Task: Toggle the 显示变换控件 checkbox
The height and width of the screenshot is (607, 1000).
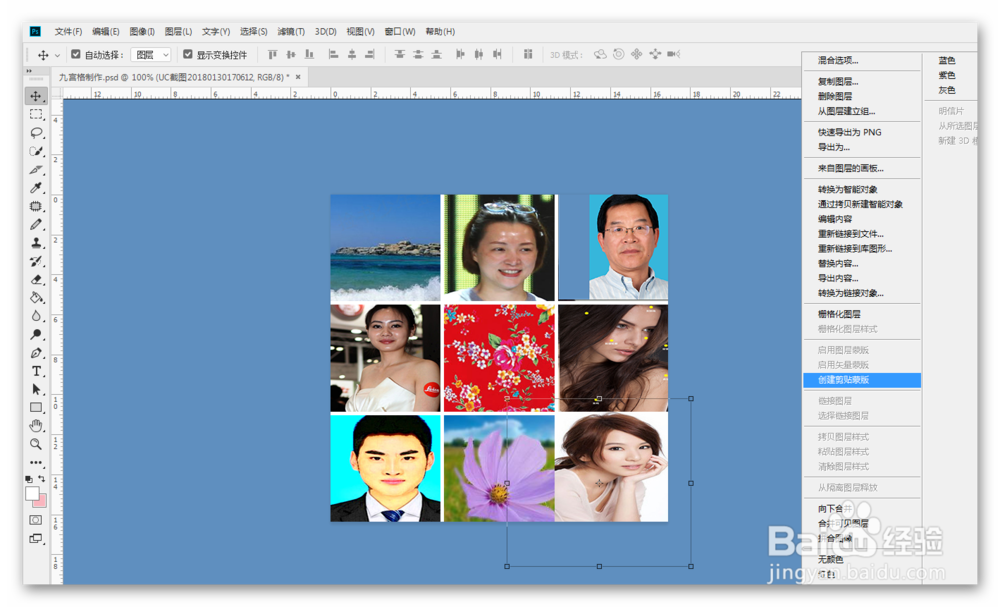Action: (188, 54)
